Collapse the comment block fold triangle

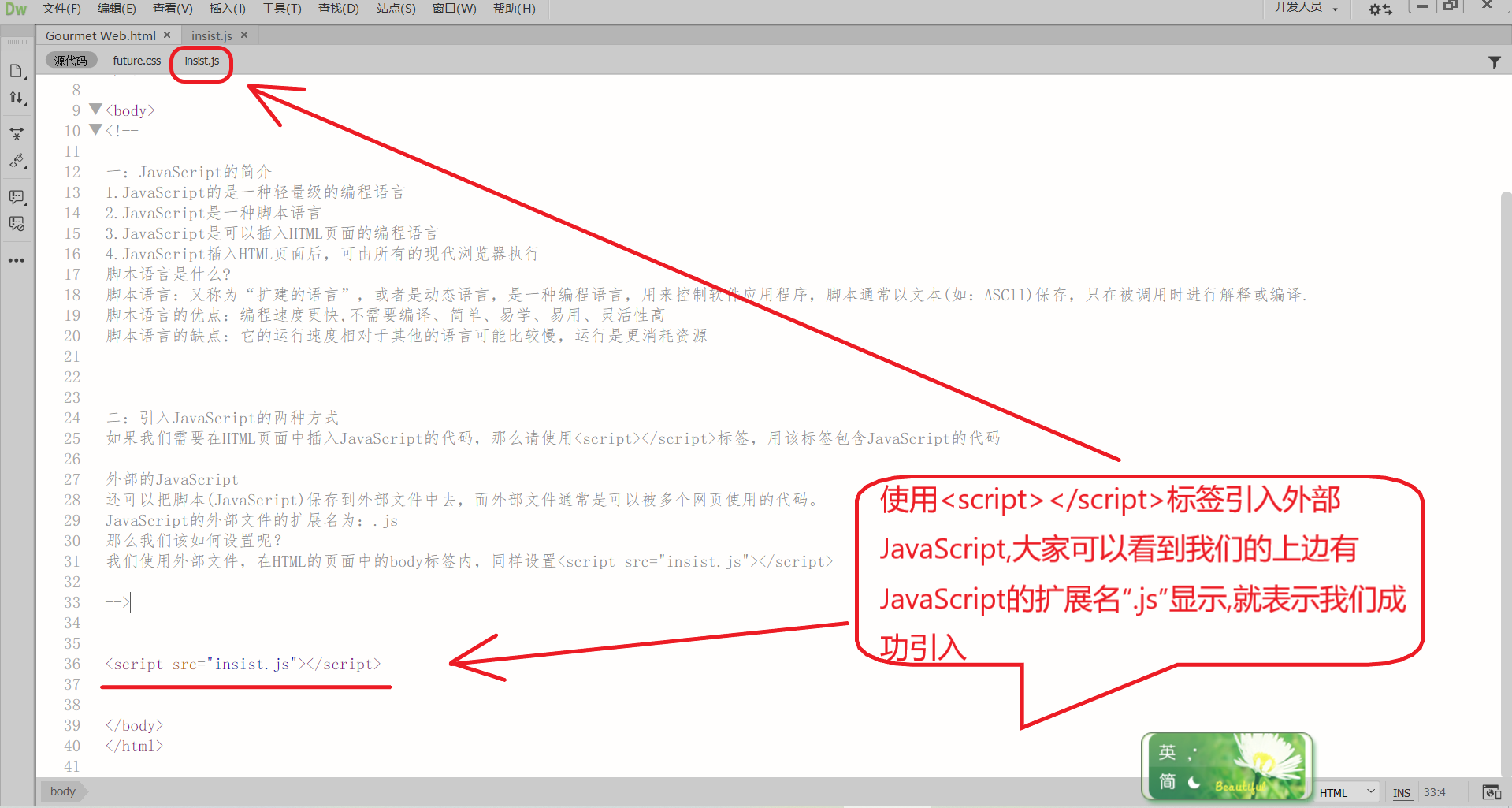click(95, 129)
